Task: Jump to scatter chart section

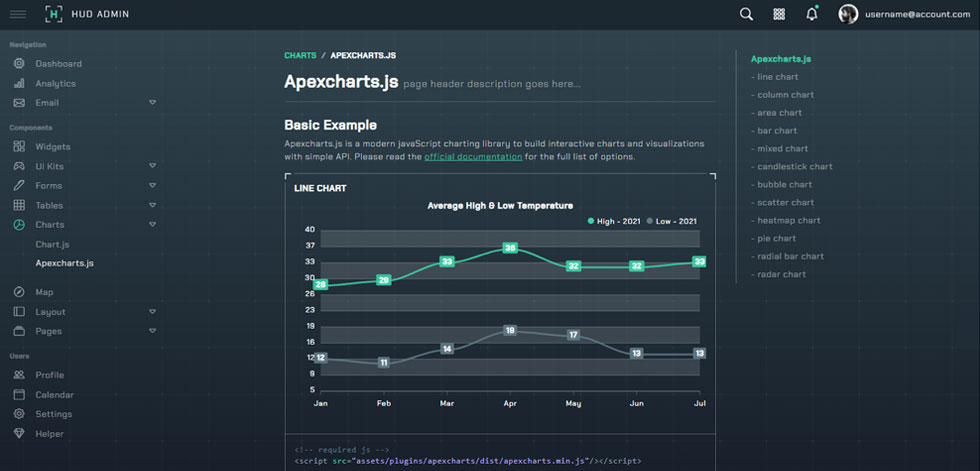Action: point(782,202)
